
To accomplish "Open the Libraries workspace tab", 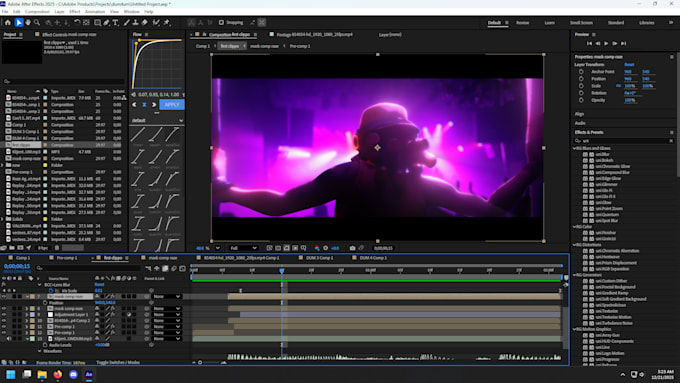I will click(x=647, y=23).
